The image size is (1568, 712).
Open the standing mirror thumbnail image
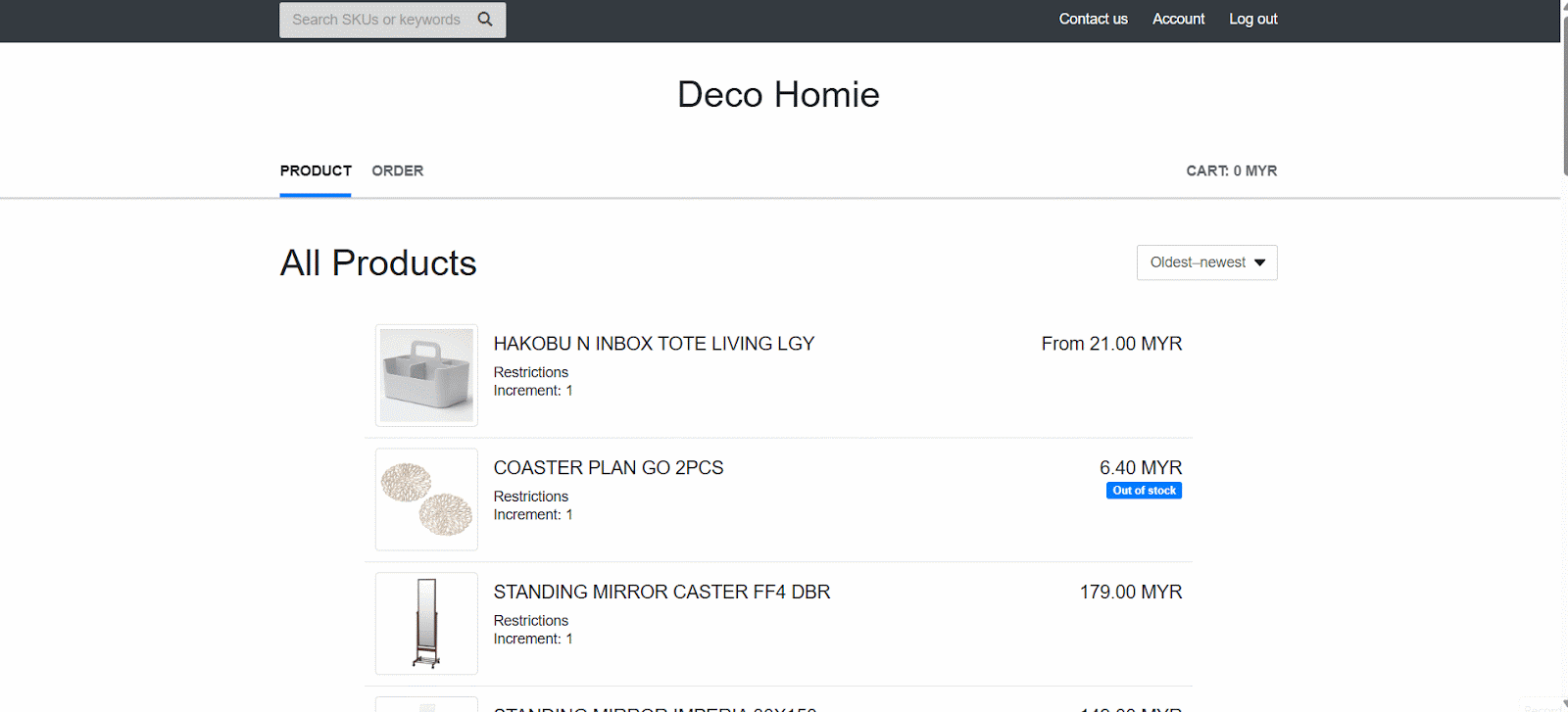coord(426,624)
